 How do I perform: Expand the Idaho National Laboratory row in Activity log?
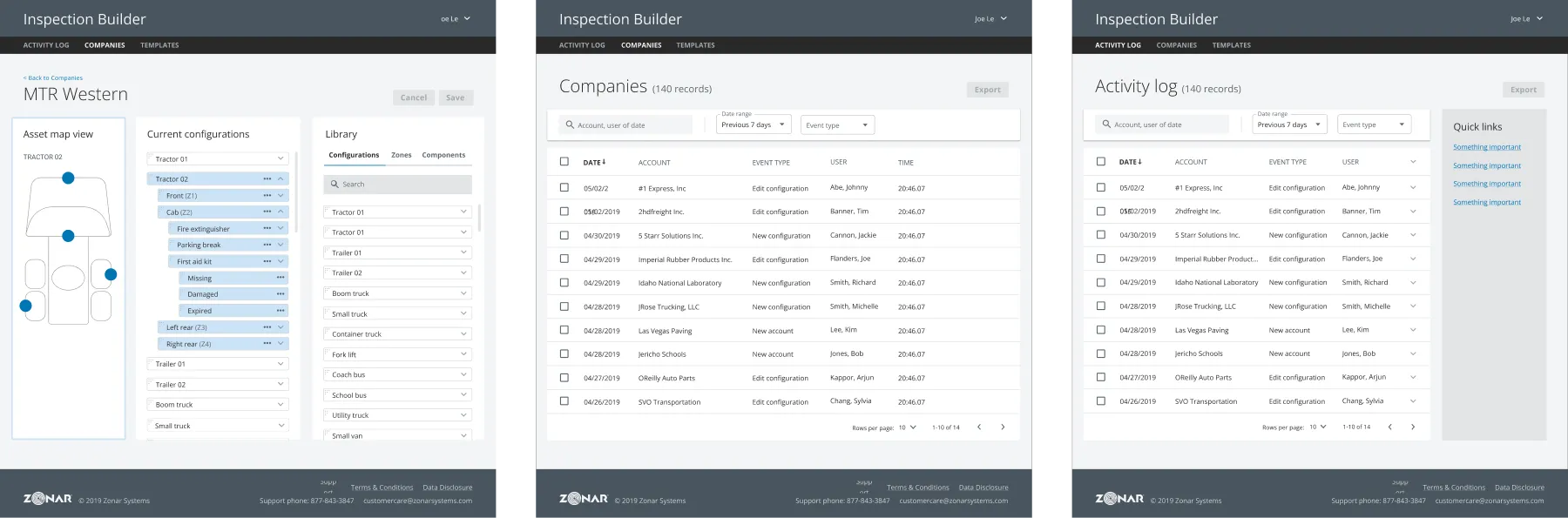tap(1413, 282)
